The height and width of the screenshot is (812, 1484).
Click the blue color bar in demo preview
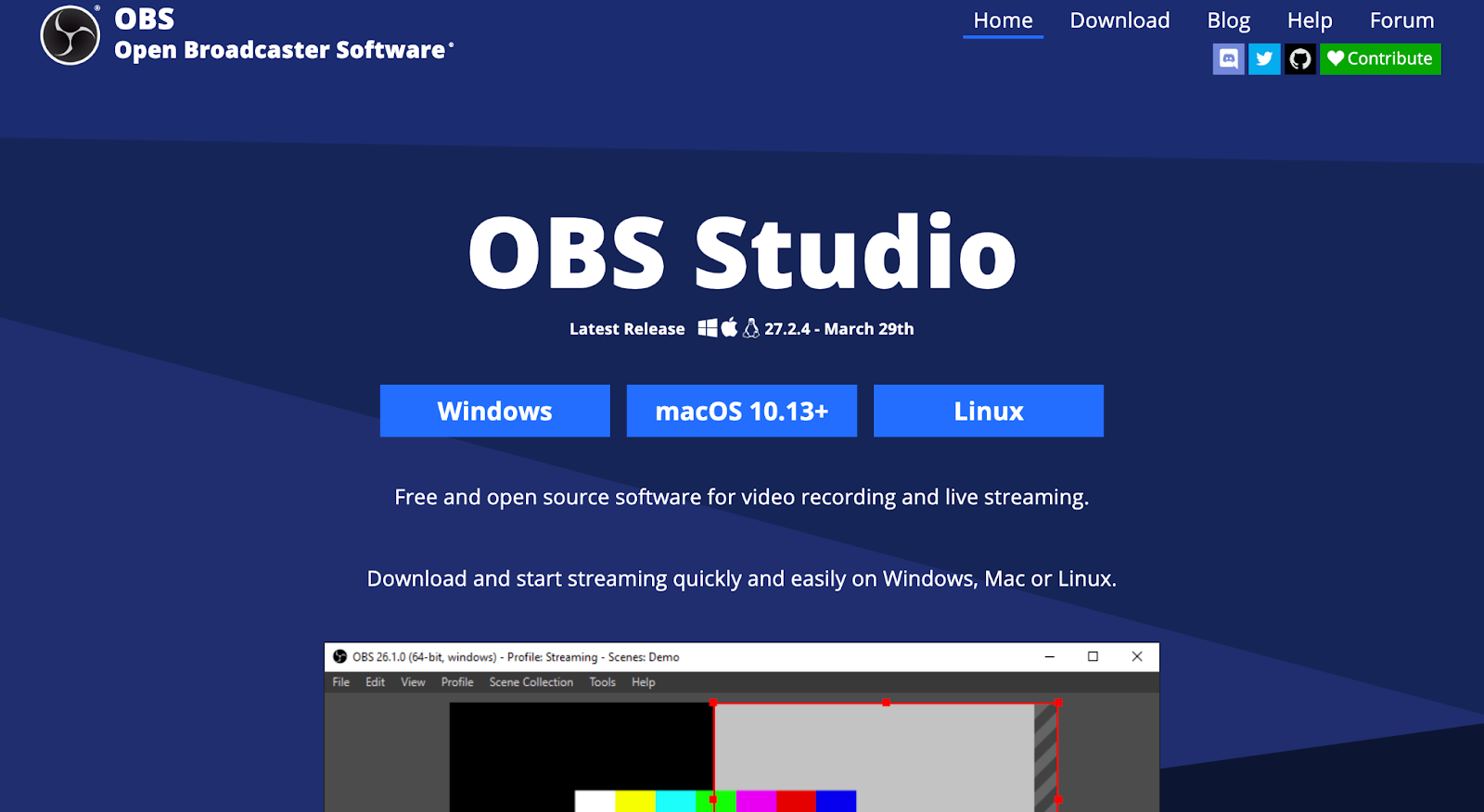click(836, 801)
